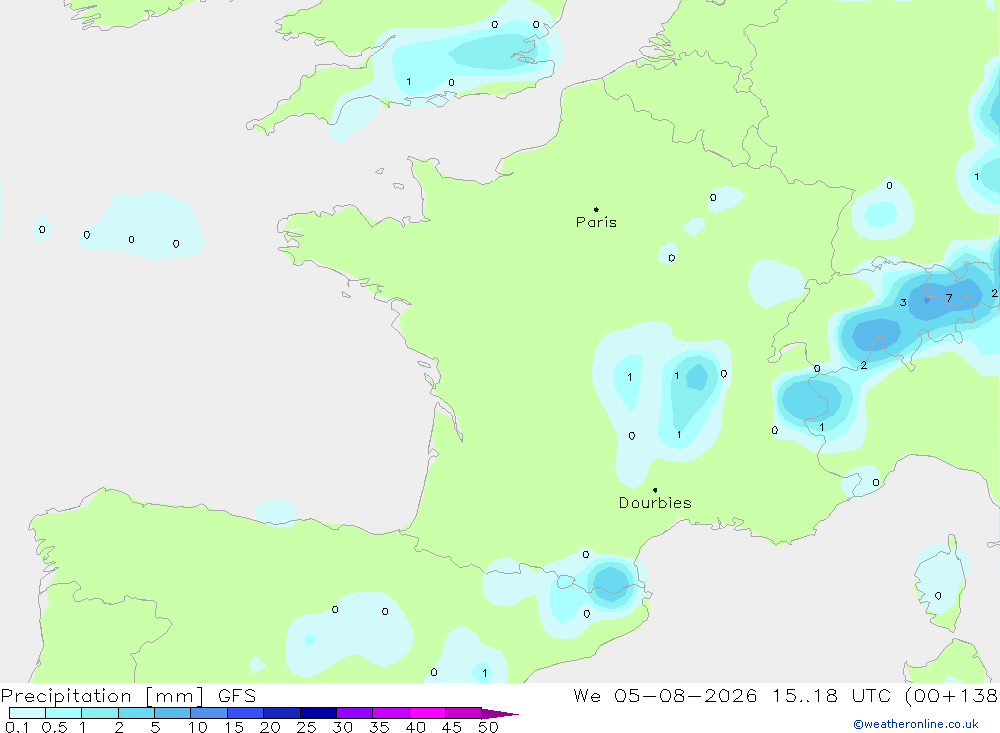Click the Paris city label
Viewport: 1000px width, 733px height.
596,222
